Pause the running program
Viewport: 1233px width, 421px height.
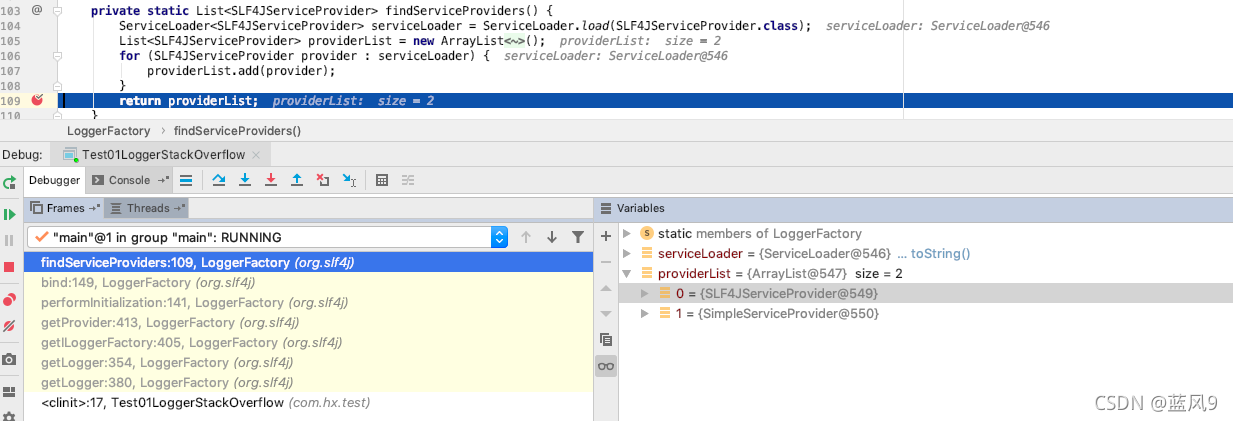(x=9, y=241)
